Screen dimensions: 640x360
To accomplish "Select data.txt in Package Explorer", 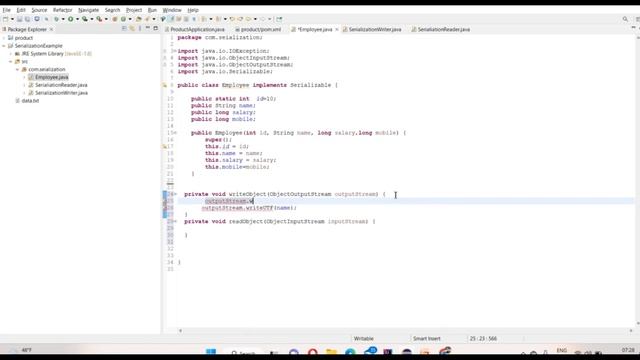I will click(30, 100).
